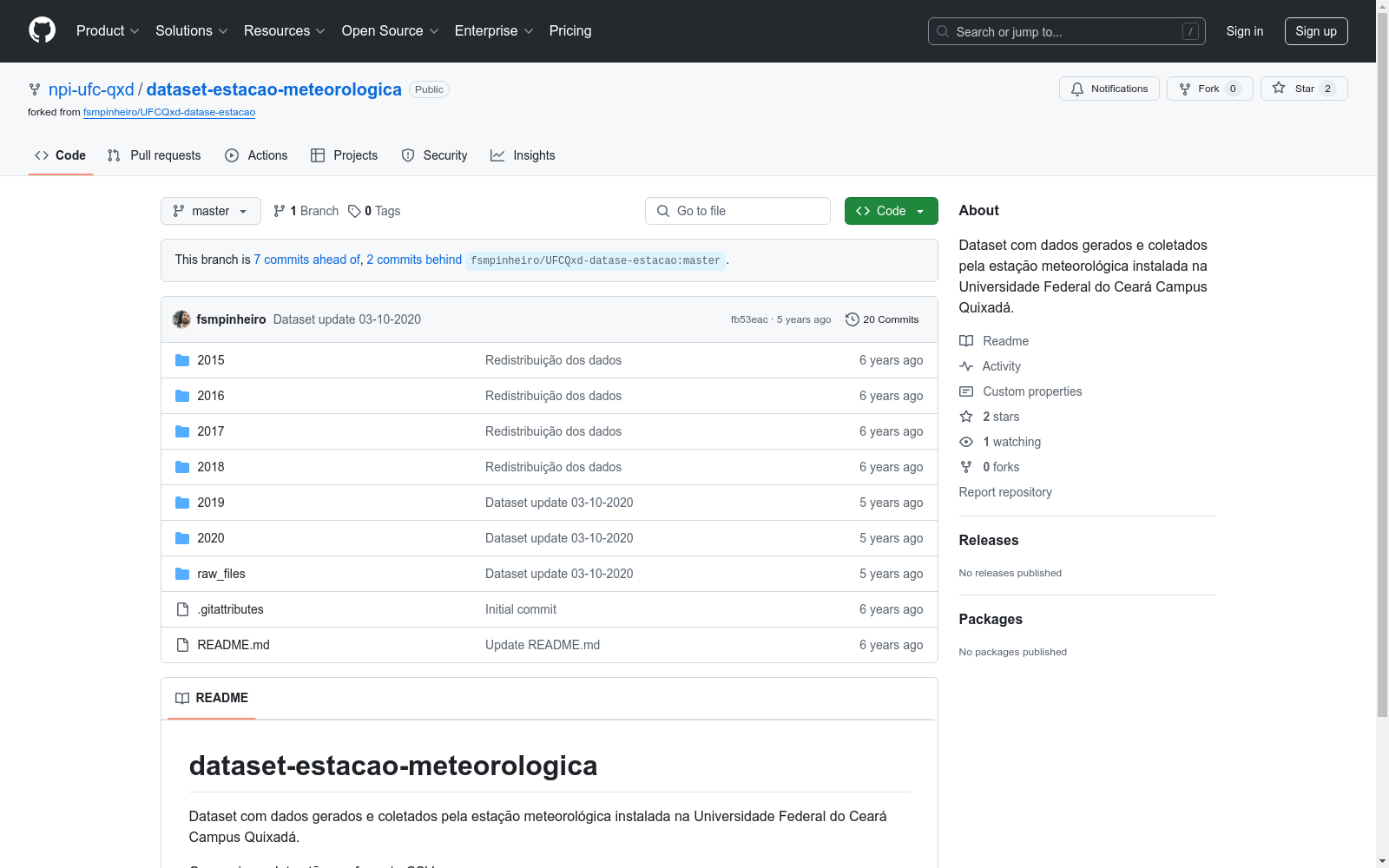Screen dimensions: 1389x868
Task: Fork this repository
Action: tap(1210, 89)
